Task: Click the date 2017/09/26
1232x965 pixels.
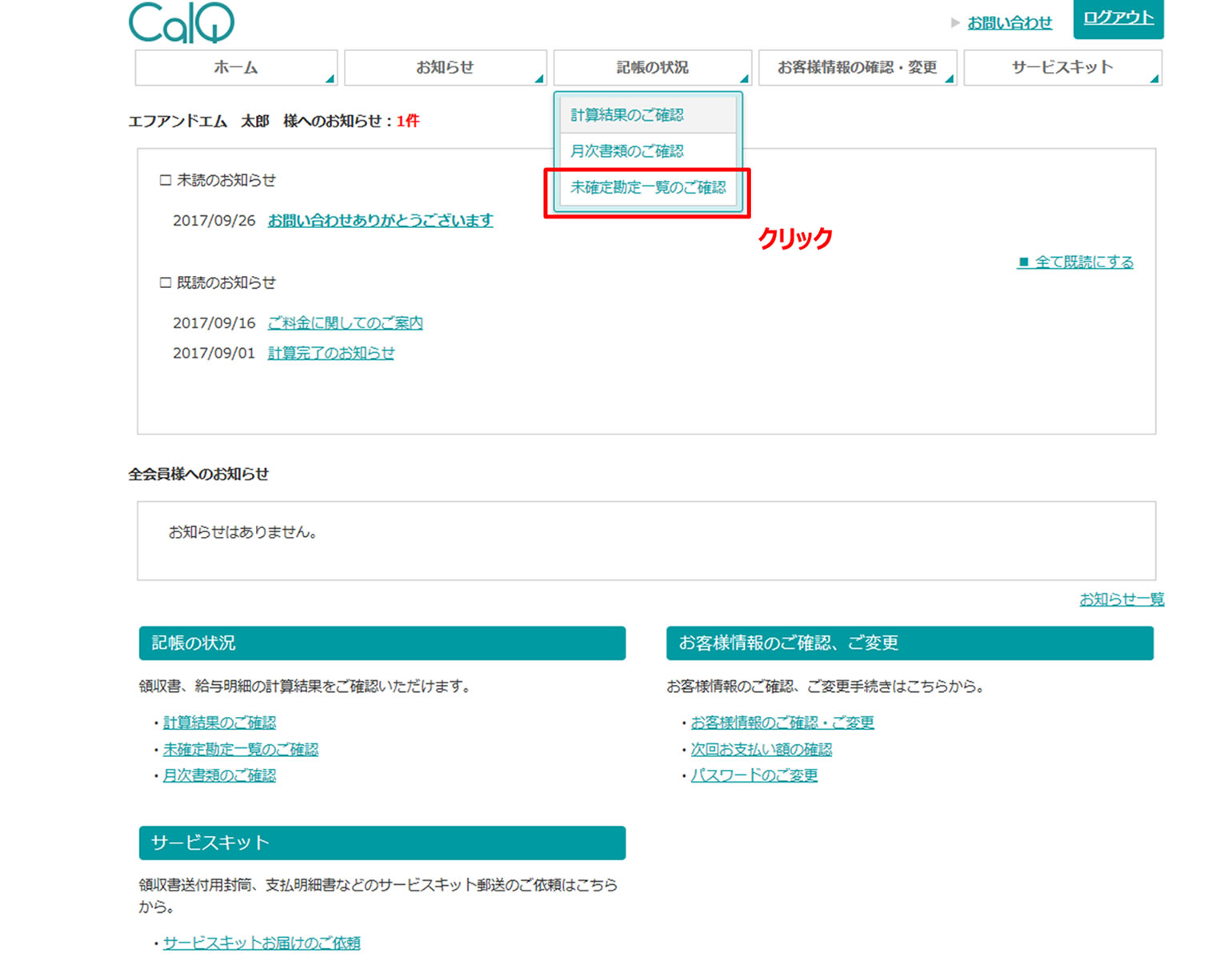Action: click(214, 221)
